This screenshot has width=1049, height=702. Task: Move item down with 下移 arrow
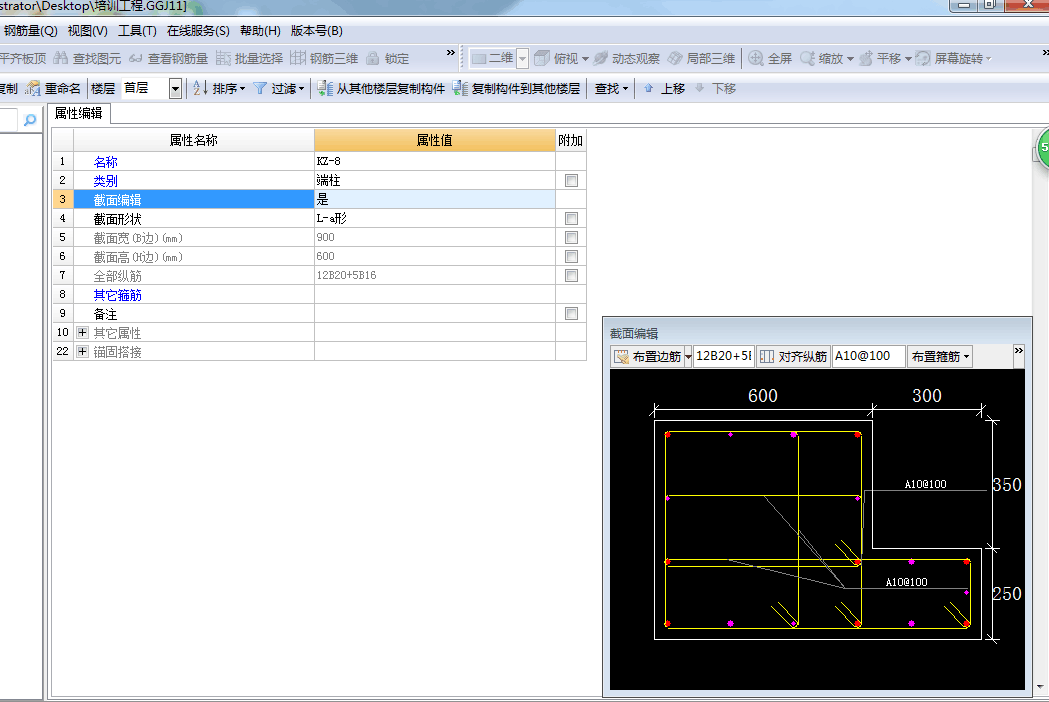point(699,88)
